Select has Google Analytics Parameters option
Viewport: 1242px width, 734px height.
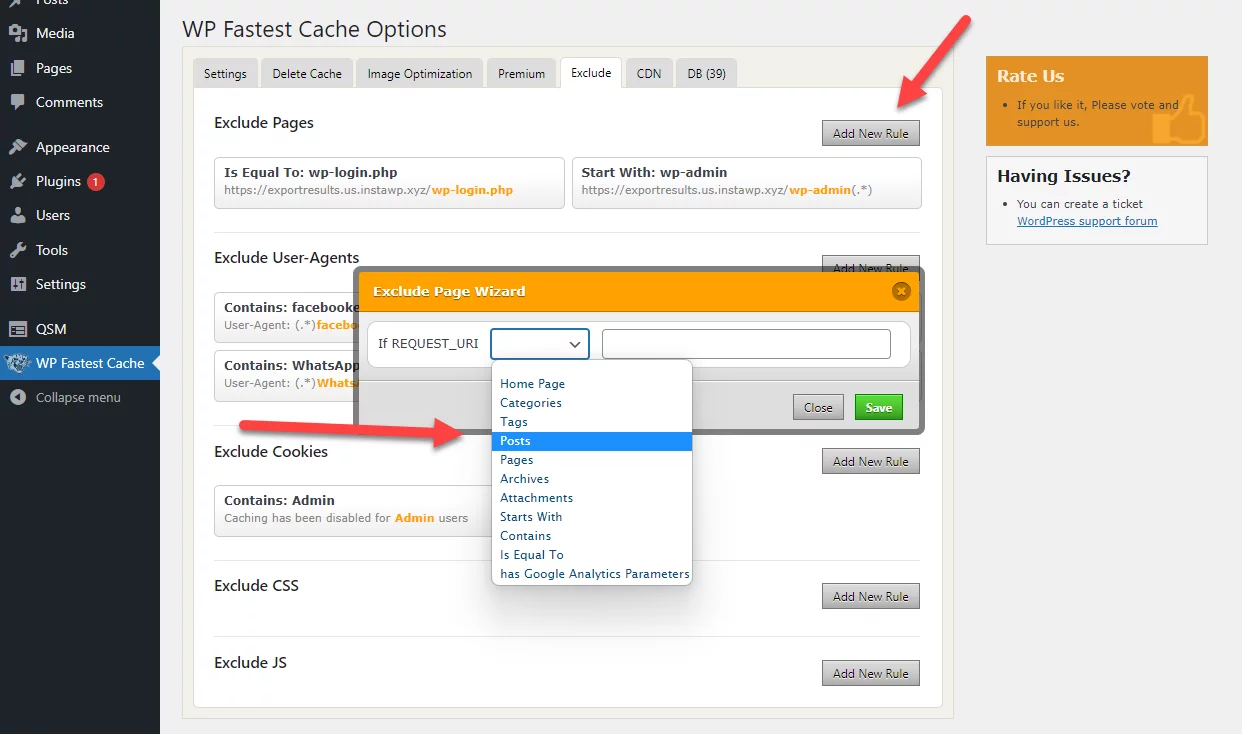(592, 574)
